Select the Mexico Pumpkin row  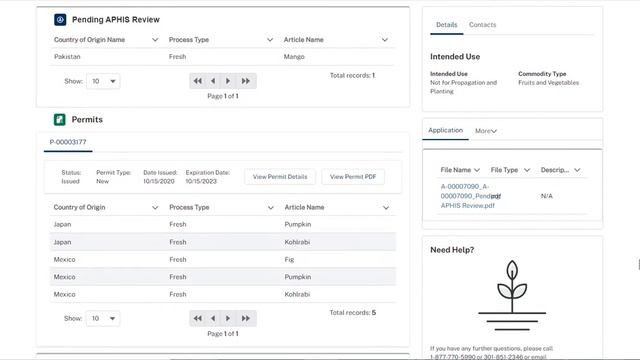[x=223, y=277]
